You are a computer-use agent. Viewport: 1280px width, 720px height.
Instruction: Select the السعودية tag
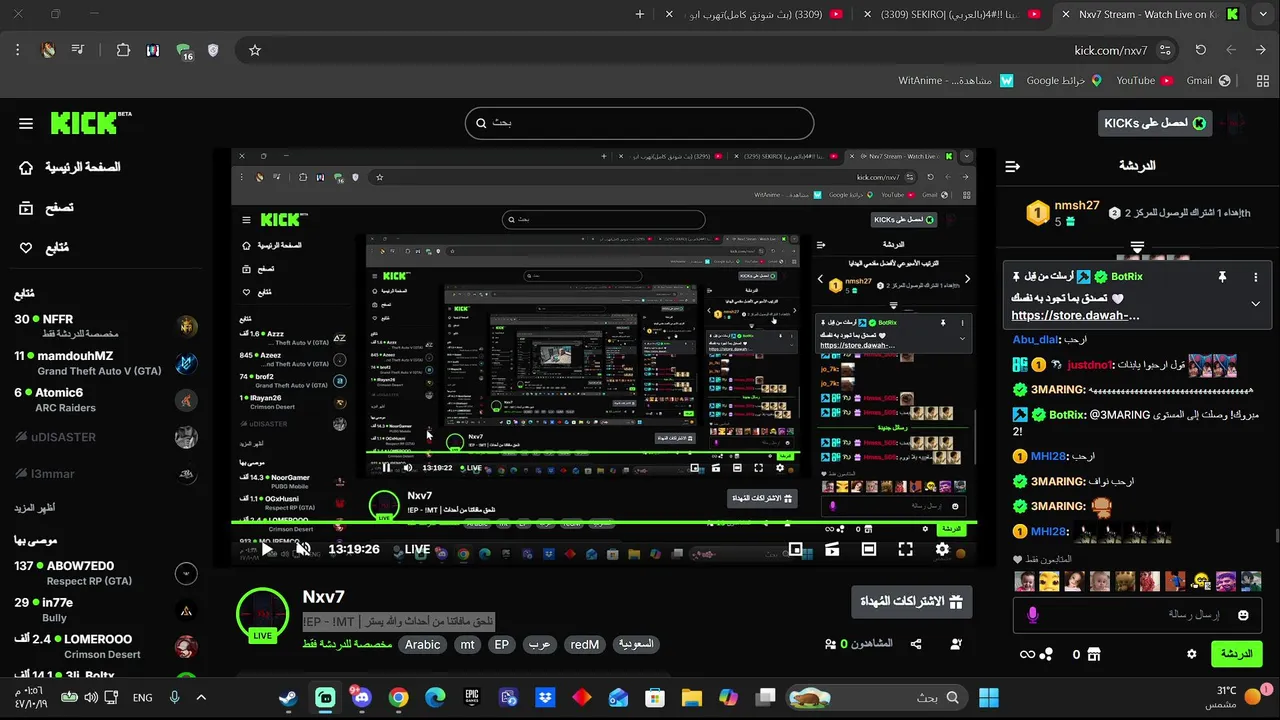(636, 645)
